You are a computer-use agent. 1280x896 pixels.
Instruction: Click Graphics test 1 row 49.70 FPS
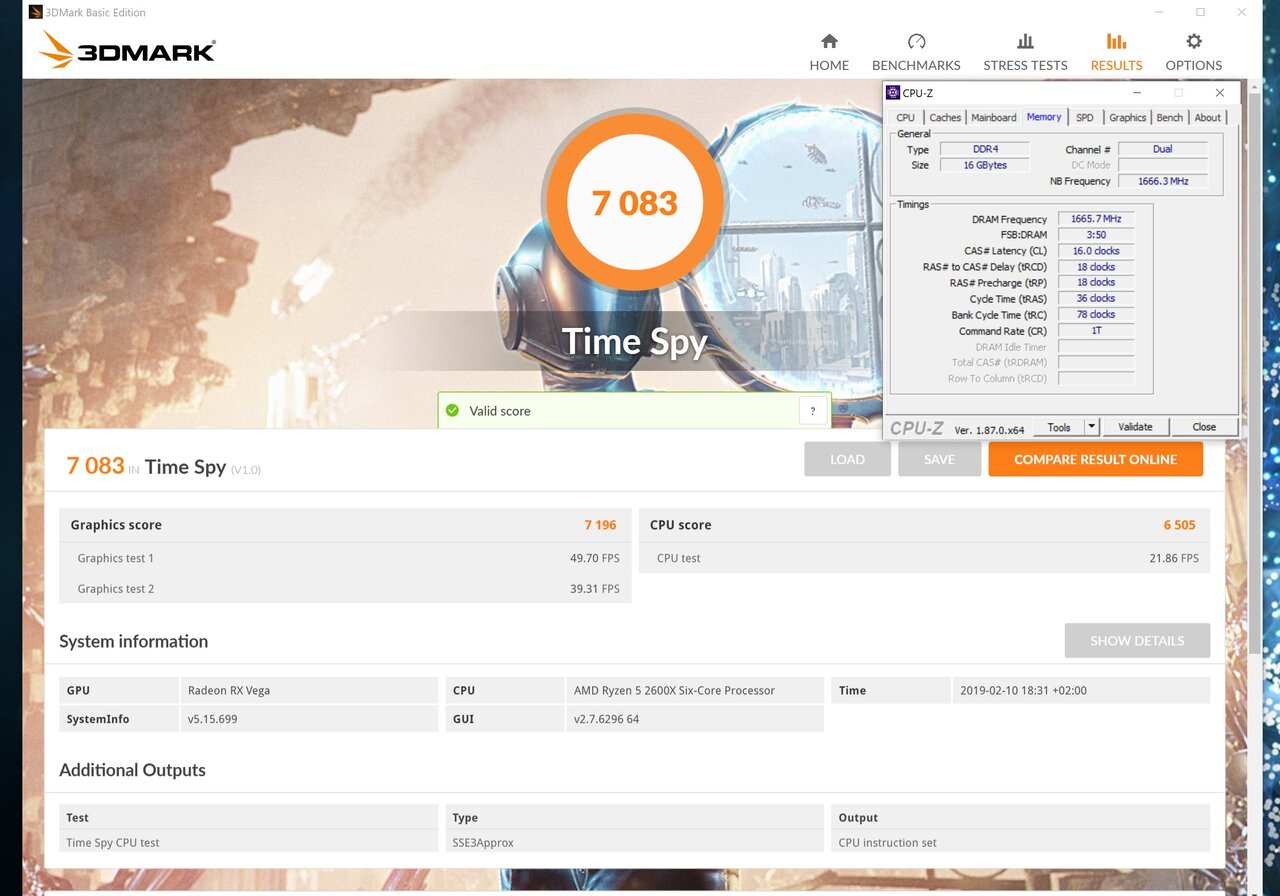pyautogui.click(x=345, y=558)
